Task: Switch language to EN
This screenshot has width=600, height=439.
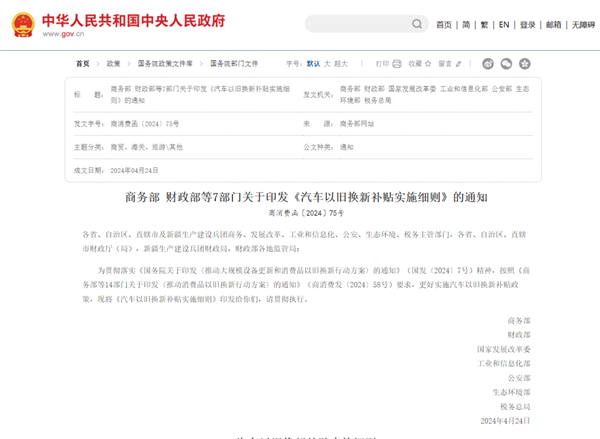Action: click(504, 24)
